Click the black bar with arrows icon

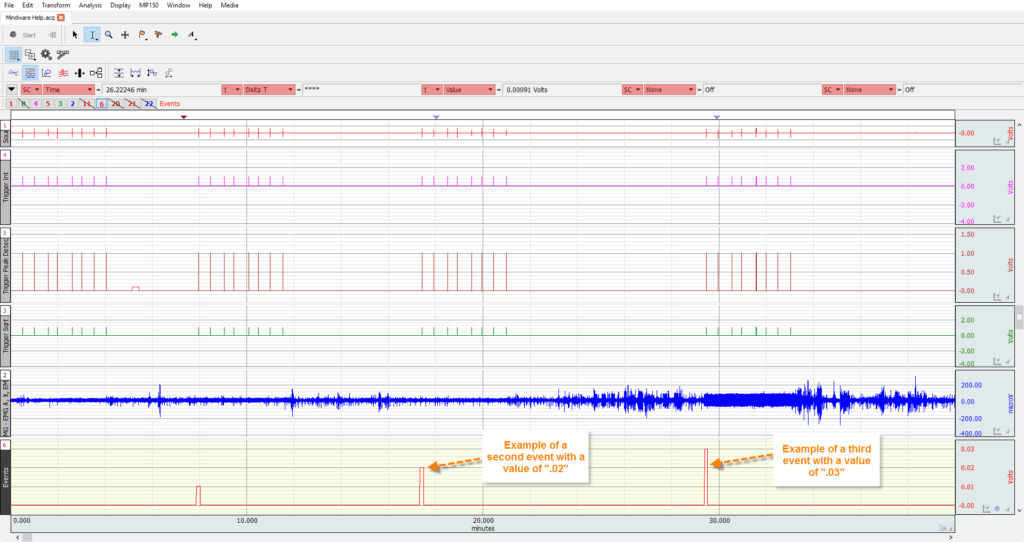80,72
